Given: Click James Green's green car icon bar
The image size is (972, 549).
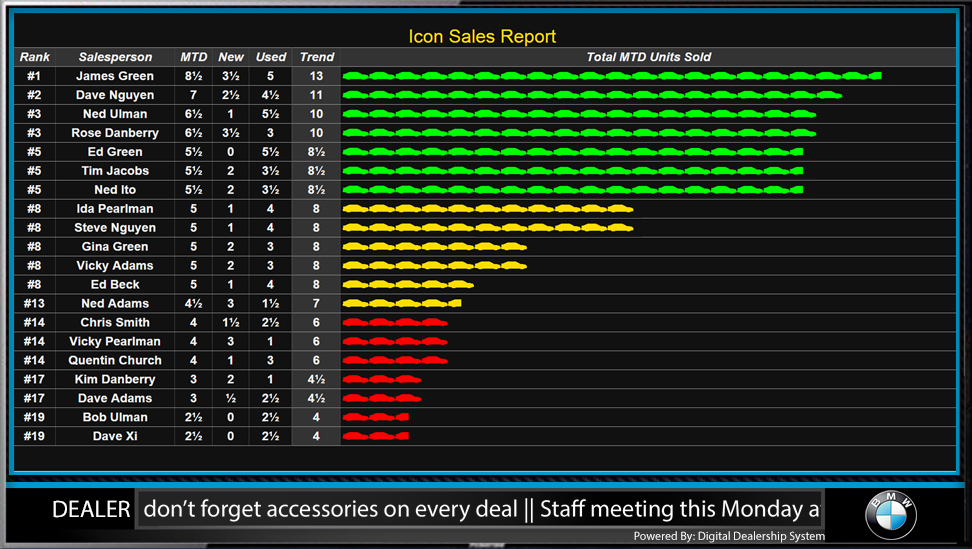Looking at the screenshot, I should 611,76.
